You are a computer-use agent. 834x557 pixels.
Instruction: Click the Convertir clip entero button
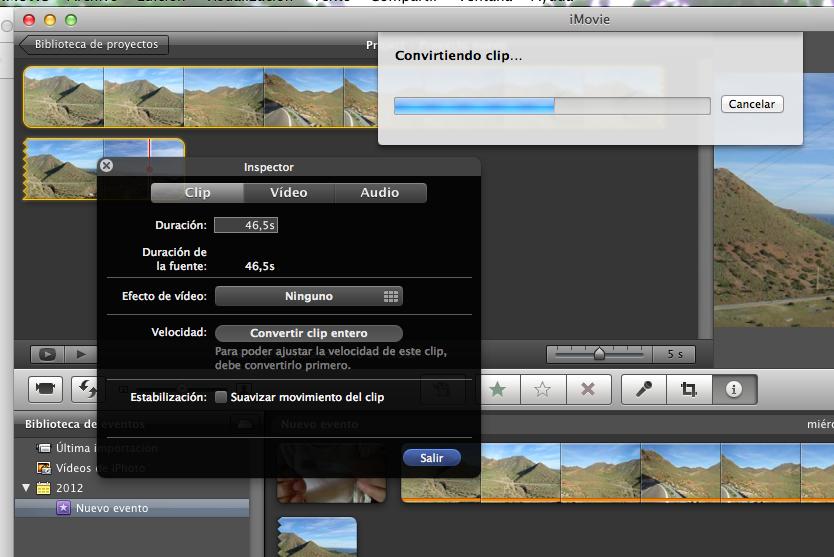308,333
